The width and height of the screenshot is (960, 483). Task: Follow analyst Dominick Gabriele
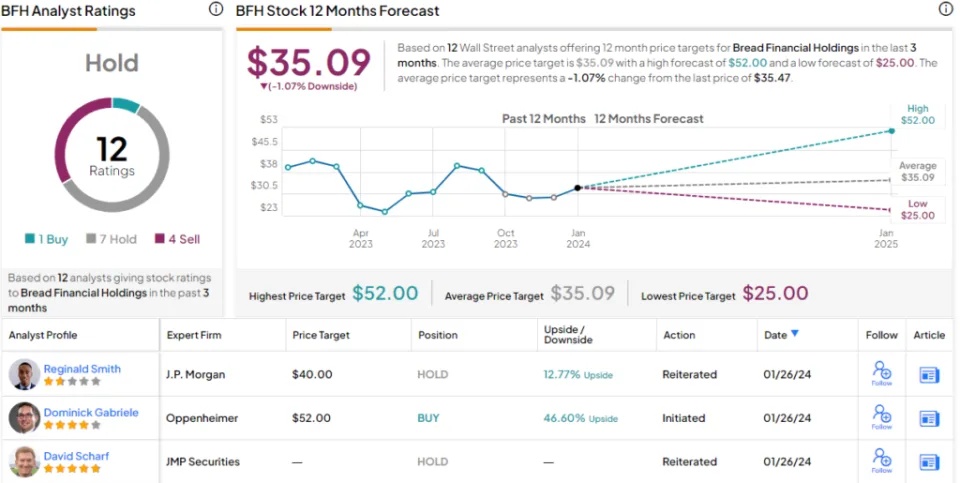click(x=882, y=418)
